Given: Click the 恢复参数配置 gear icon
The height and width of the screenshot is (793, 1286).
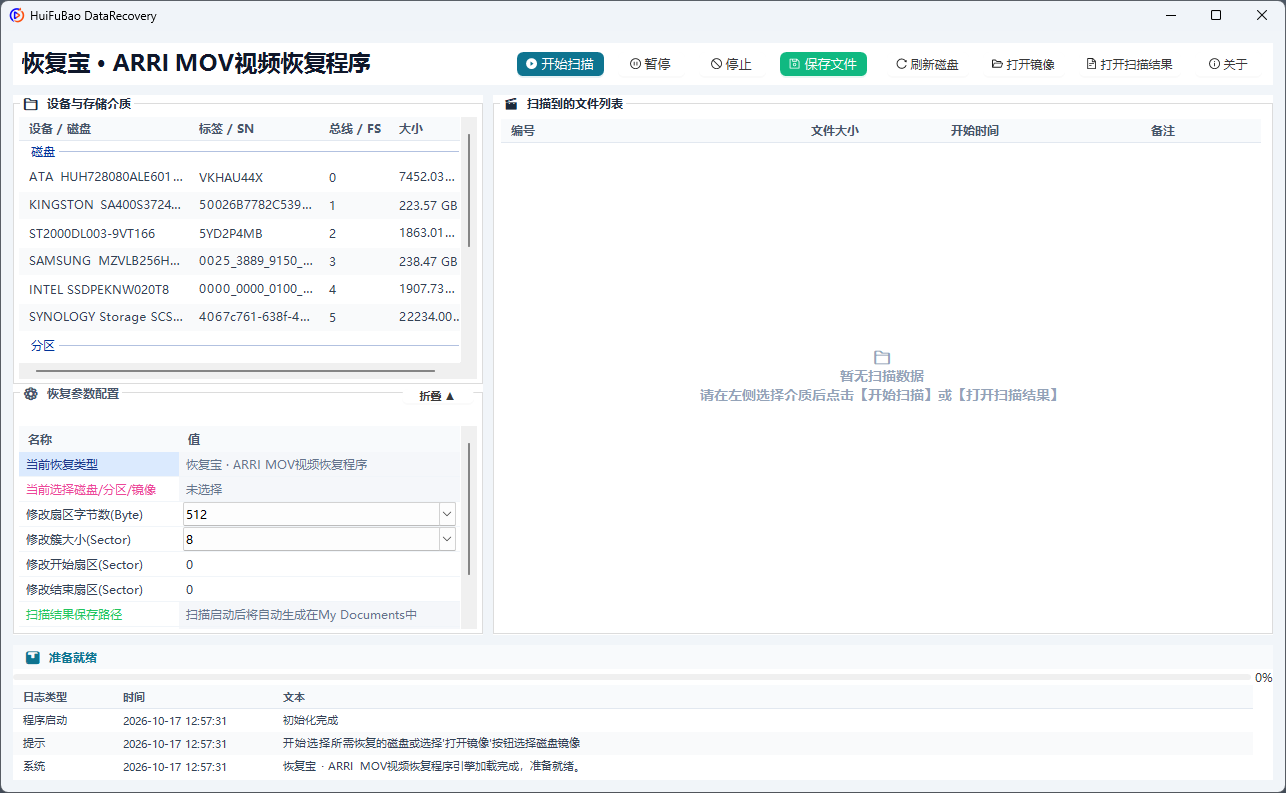Looking at the screenshot, I should point(31,394).
